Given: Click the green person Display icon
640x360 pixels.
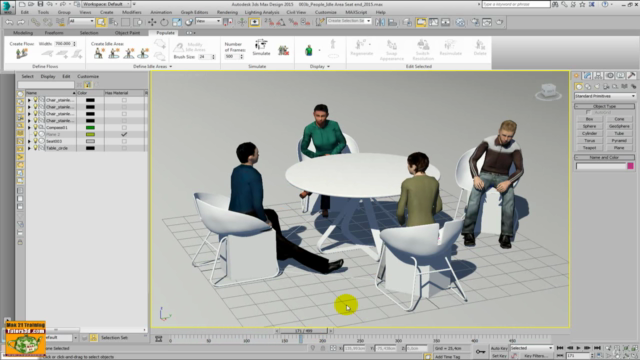Looking at the screenshot, I should point(309,50).
